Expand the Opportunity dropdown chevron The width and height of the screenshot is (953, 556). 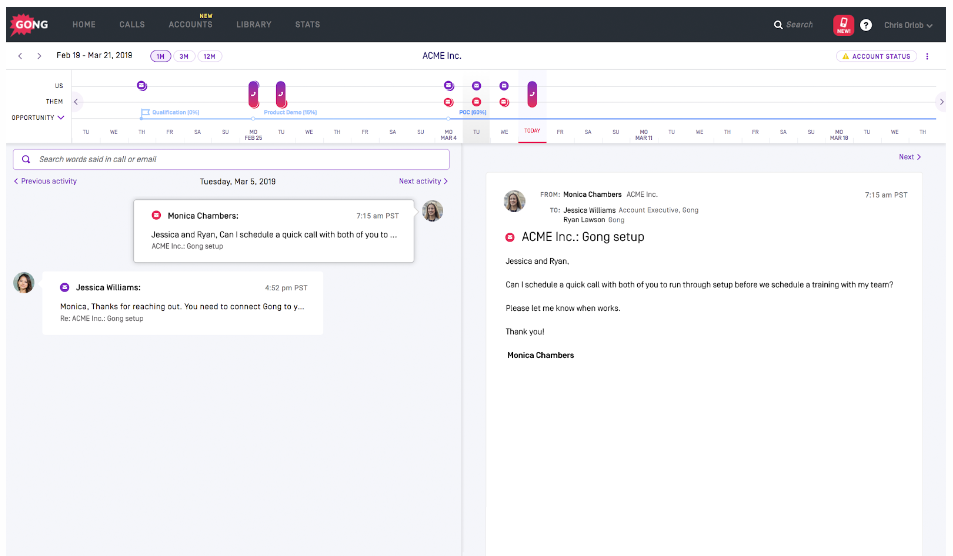(x=61, y=117)
